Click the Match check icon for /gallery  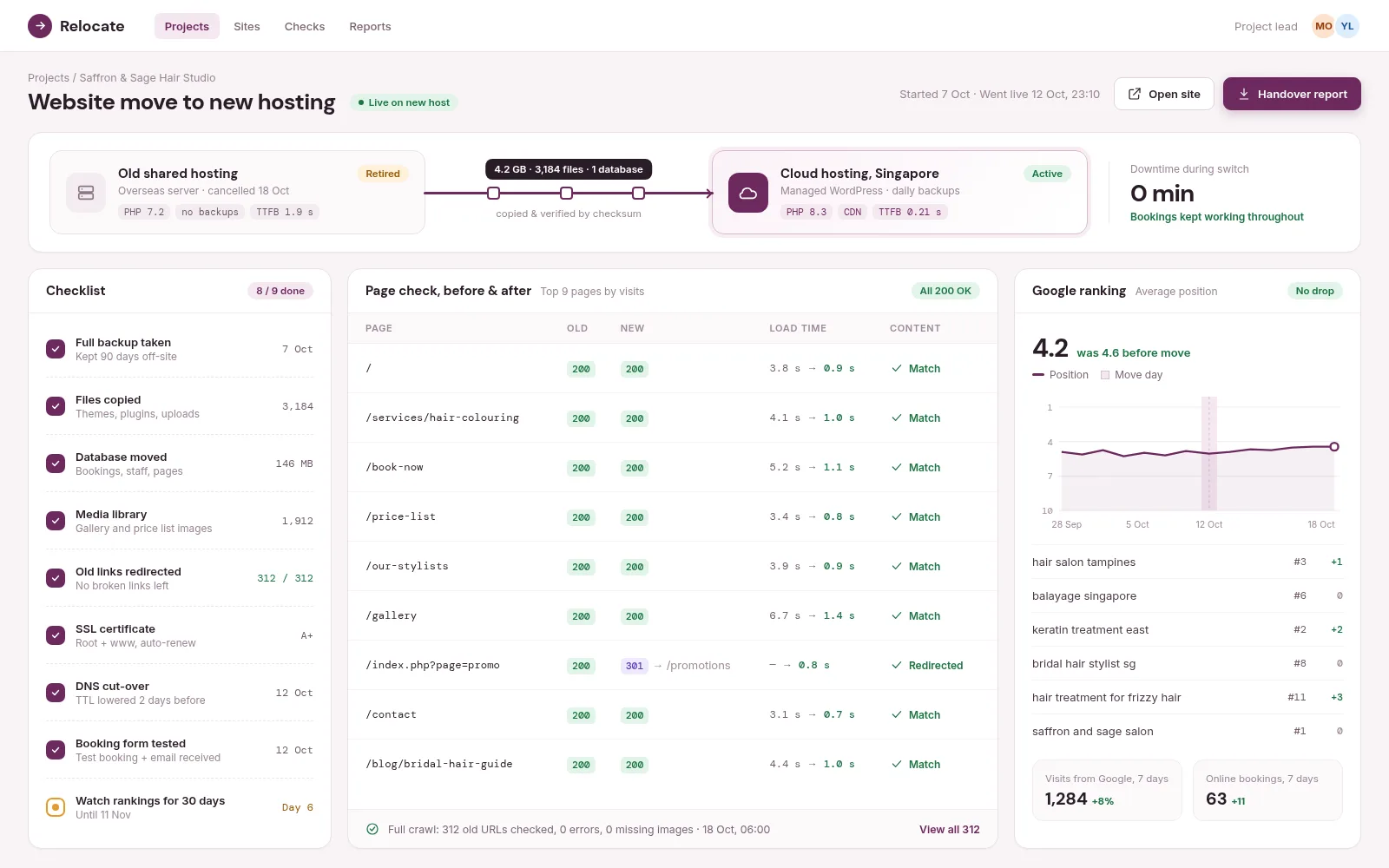coord(897,615)
